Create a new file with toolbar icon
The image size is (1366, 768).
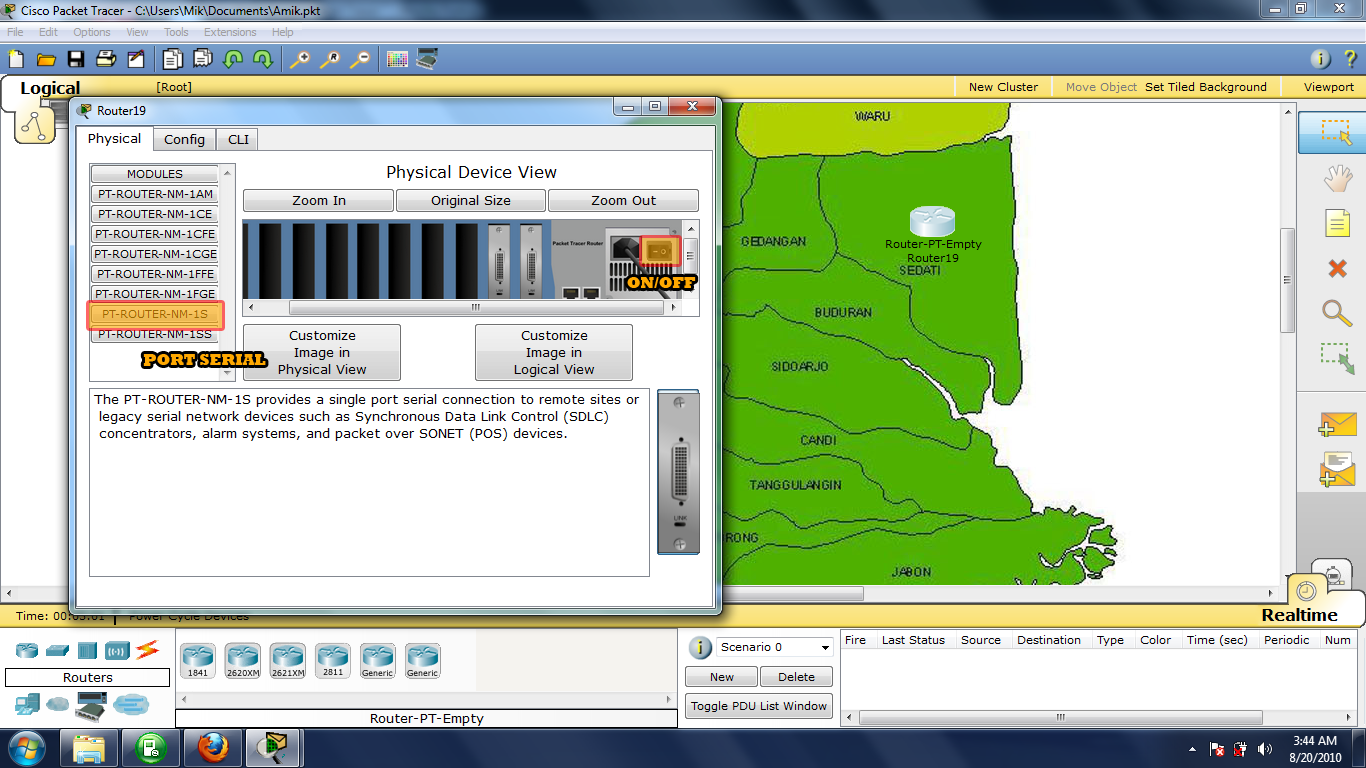pyautogui.click(x=15, y=59)
